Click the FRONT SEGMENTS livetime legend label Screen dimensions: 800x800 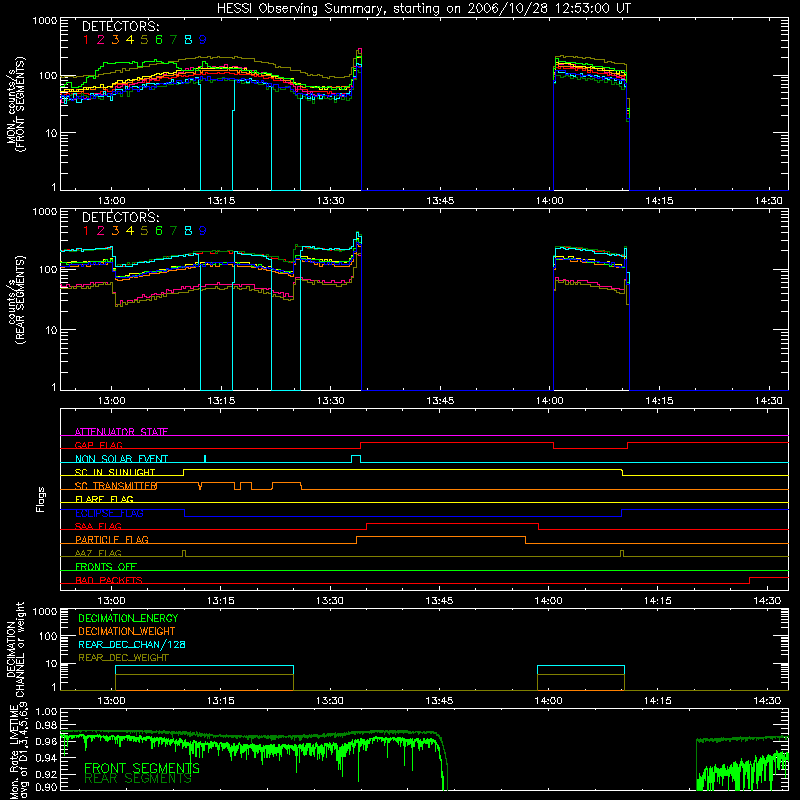[x=142, y=768]
